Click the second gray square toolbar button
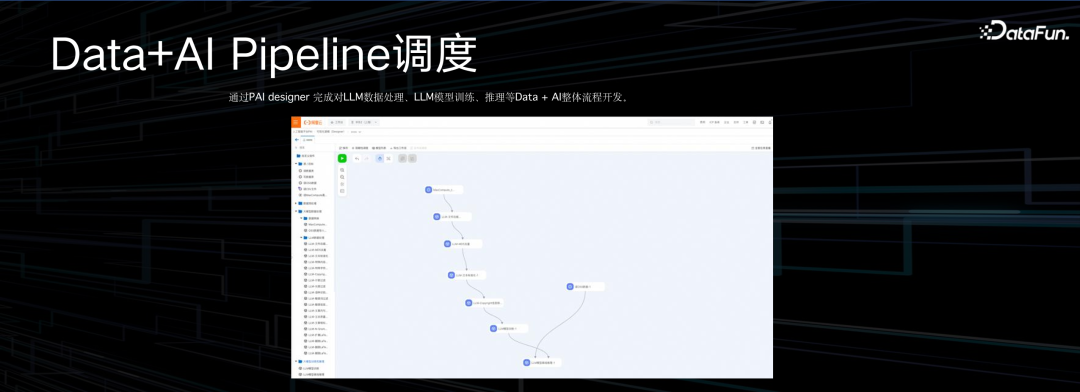The height and width of the screenshot is (392, 1080). [x=412, y=158]
